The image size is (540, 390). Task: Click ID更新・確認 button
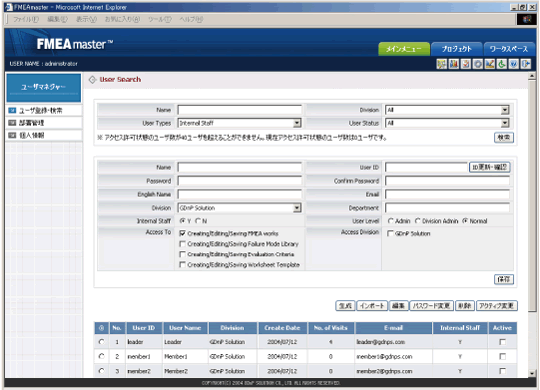(x=489, y=167)
